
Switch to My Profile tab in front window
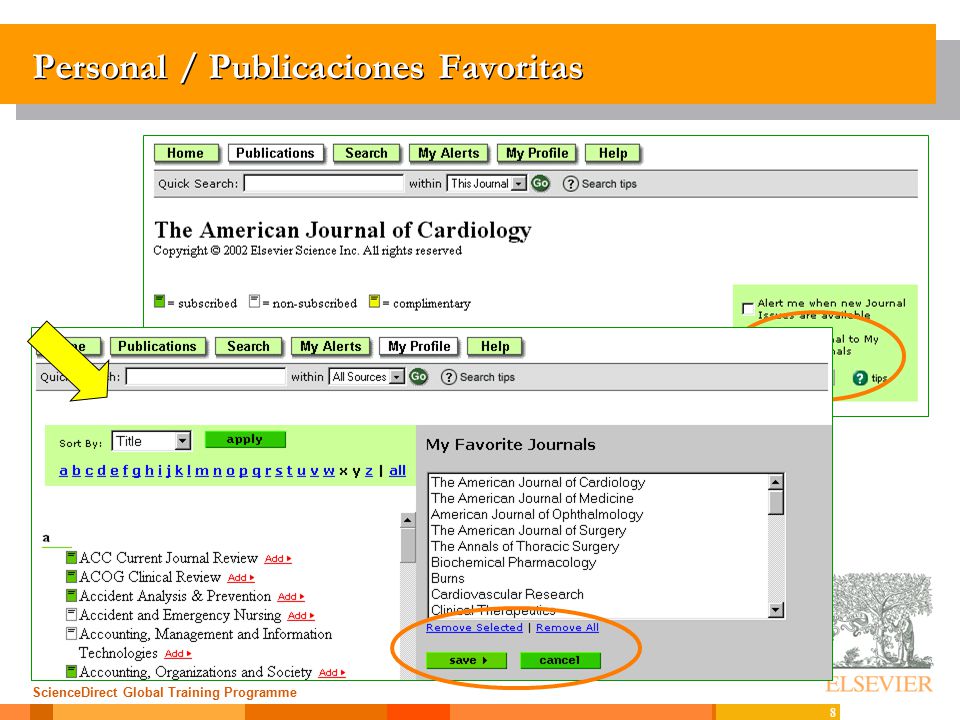click(419, 347)
